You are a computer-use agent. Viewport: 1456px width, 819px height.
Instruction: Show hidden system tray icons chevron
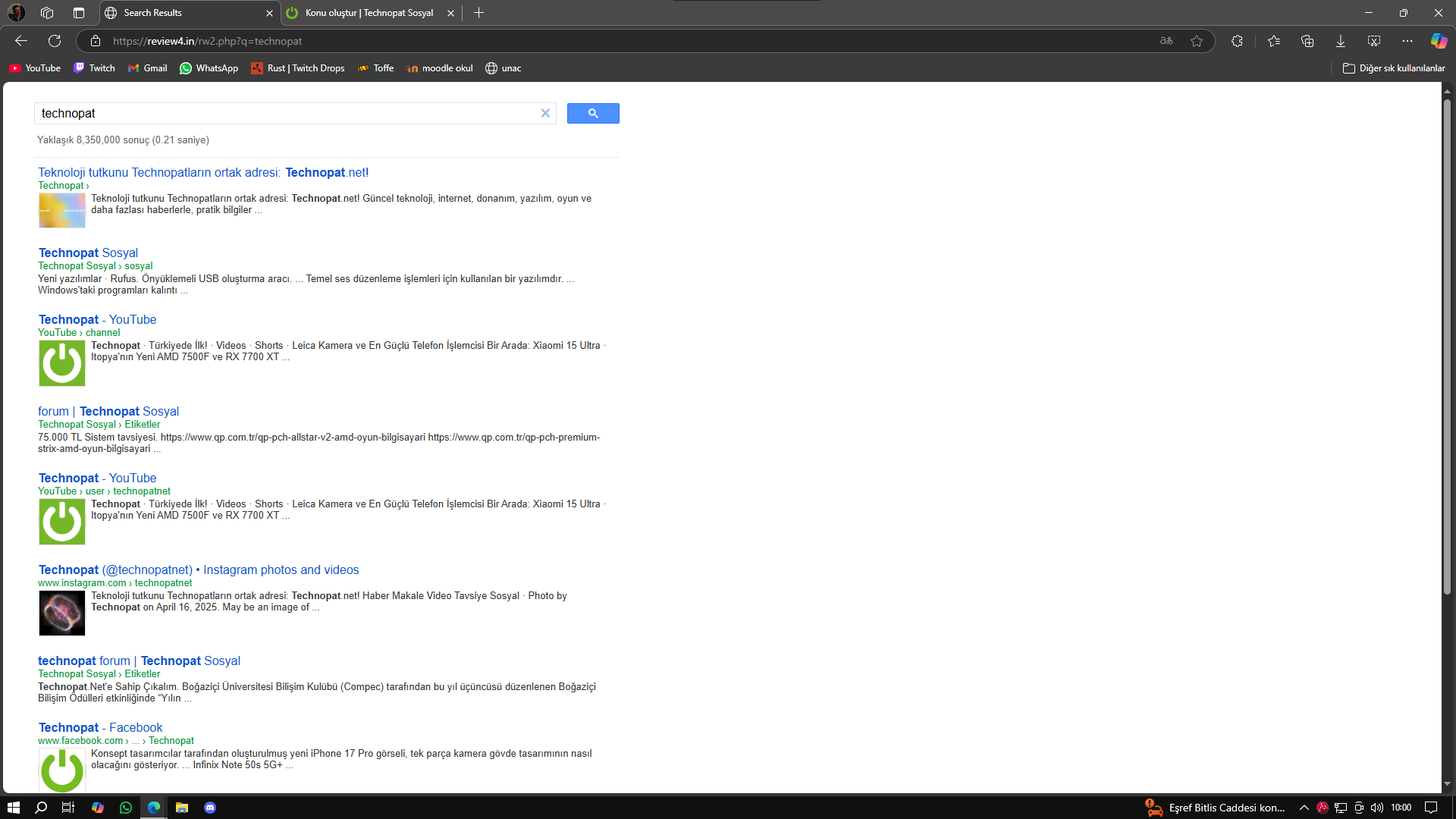coord(1304,808)
